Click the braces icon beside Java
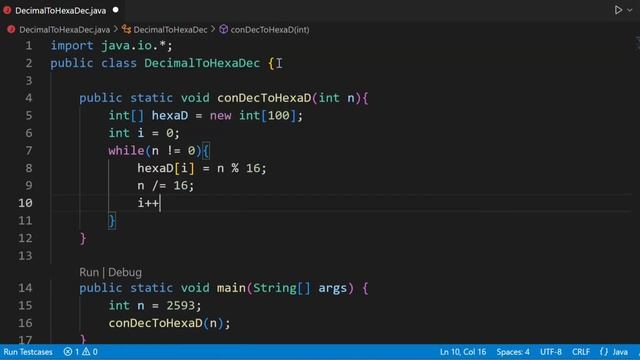640x360 pixels. 604,352
